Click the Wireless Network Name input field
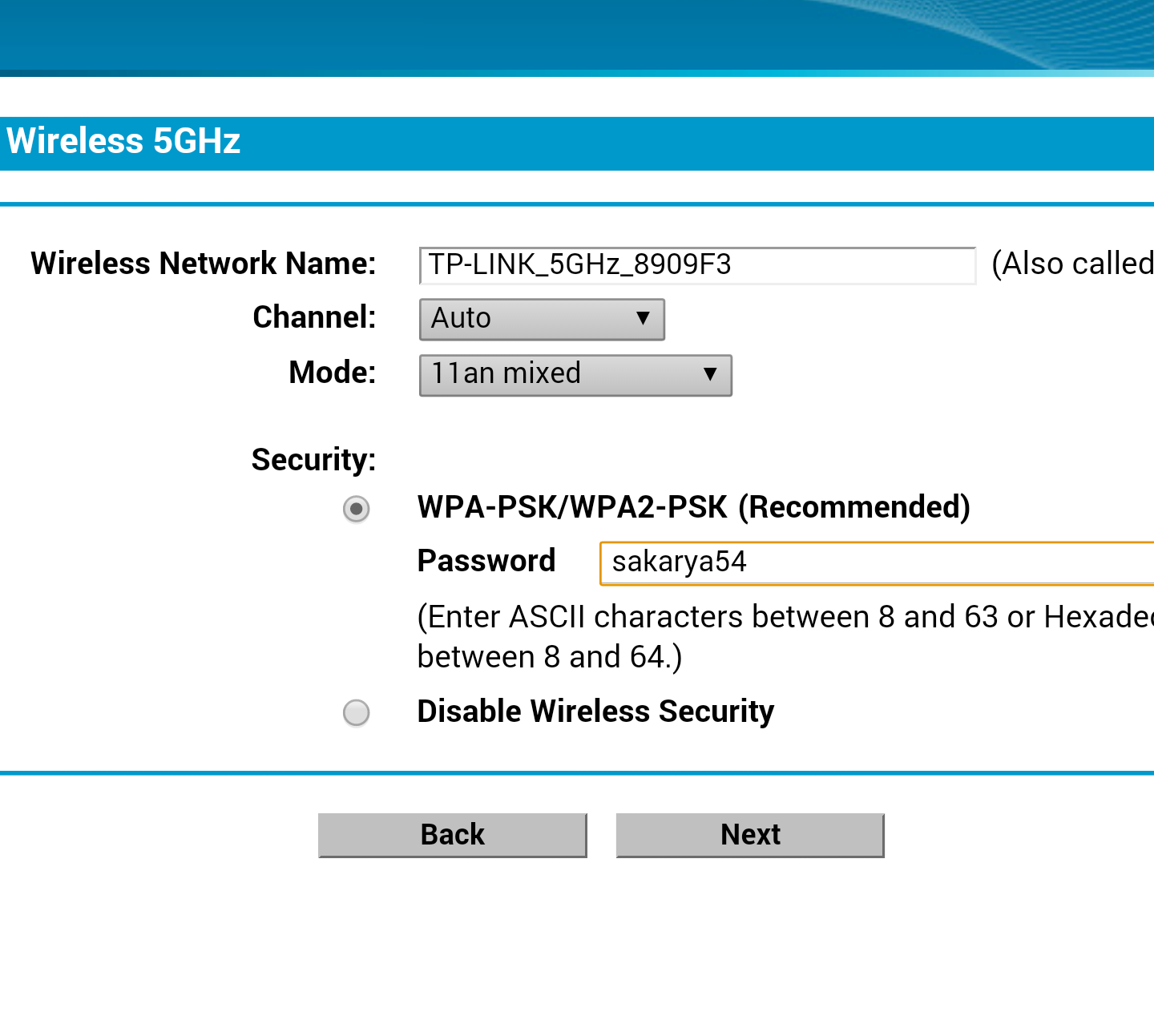The image size is (1154, 1036). pyautogui.click(x=697, y=265)
